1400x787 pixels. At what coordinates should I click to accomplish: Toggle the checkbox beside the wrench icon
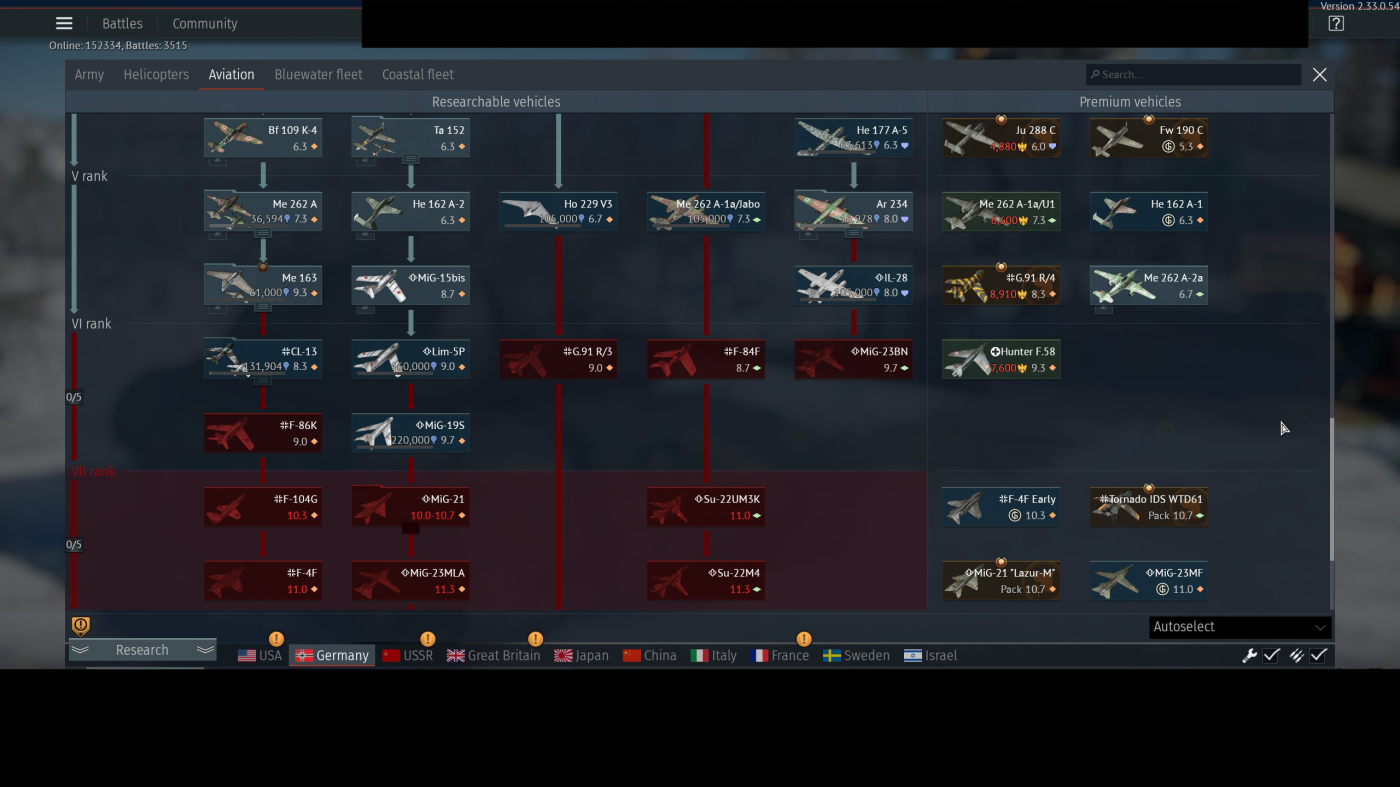click(x=1272, y=656)
